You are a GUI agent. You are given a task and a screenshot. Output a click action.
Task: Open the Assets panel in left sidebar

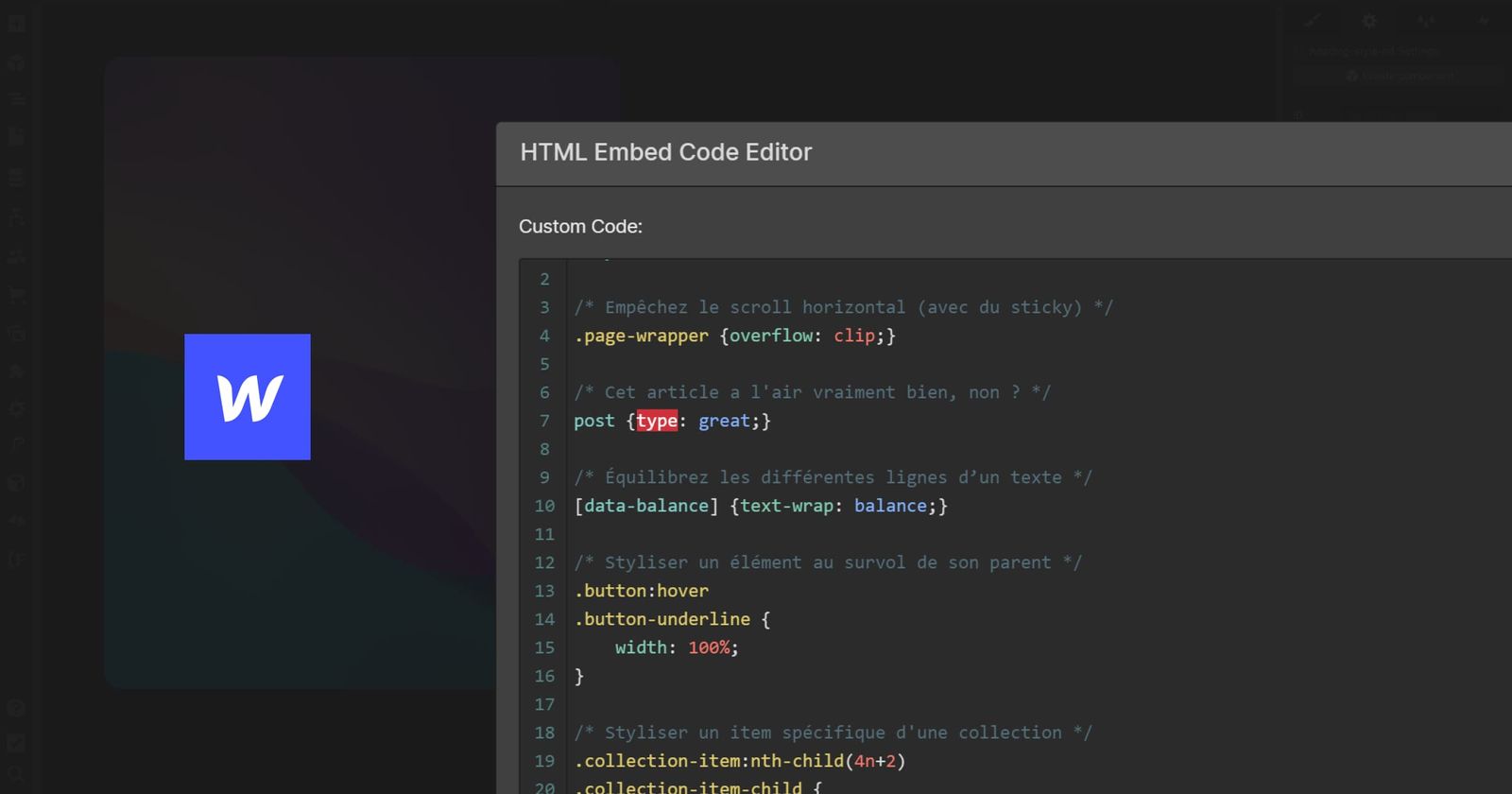16,333
